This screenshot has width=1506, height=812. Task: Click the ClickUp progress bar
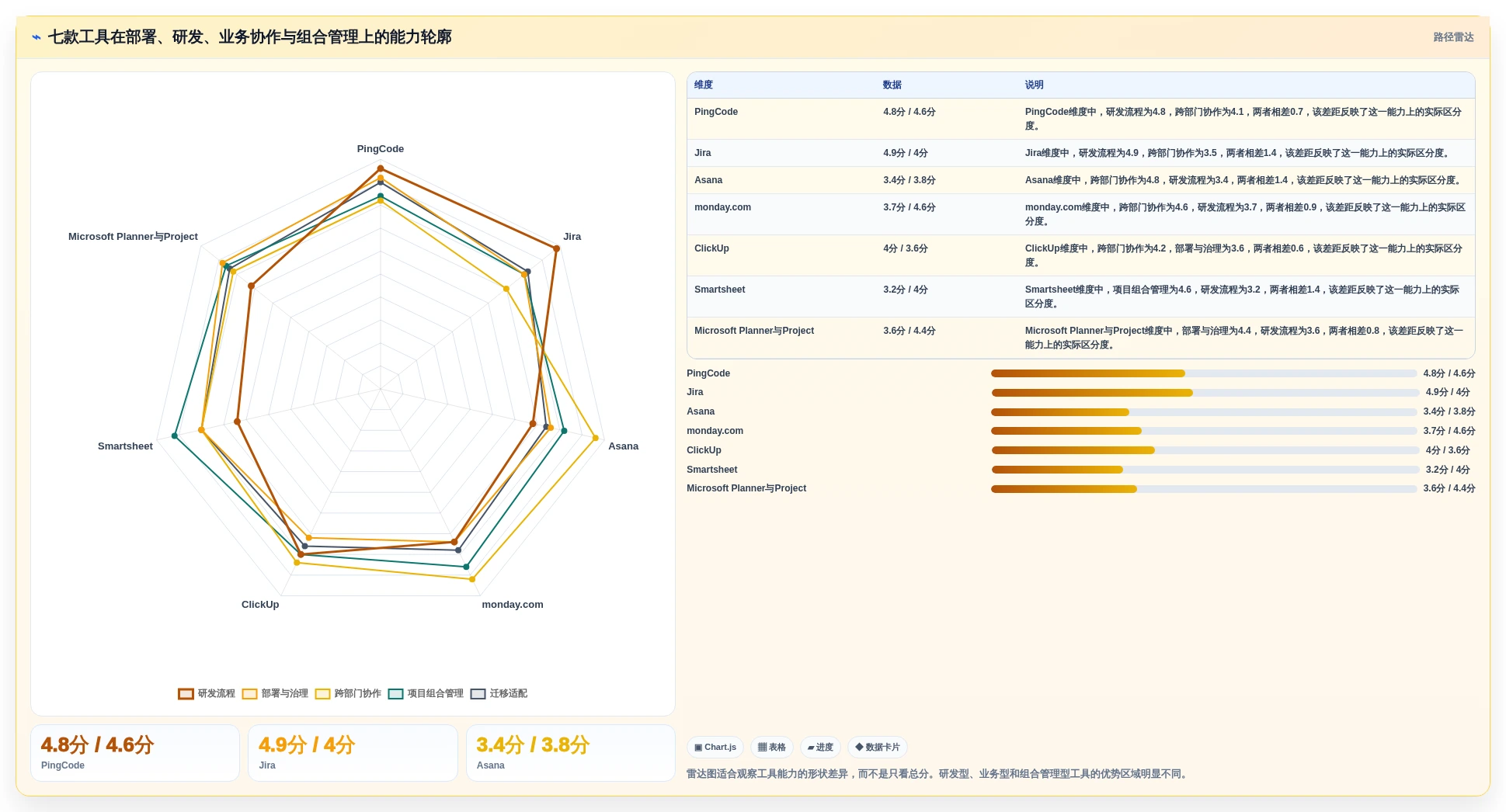(1205, 450)
